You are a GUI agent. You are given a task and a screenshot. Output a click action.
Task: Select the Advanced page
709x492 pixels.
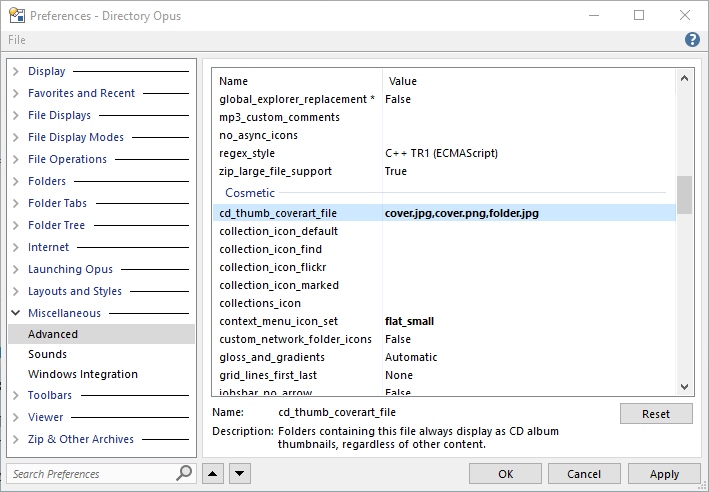point(101,334)
